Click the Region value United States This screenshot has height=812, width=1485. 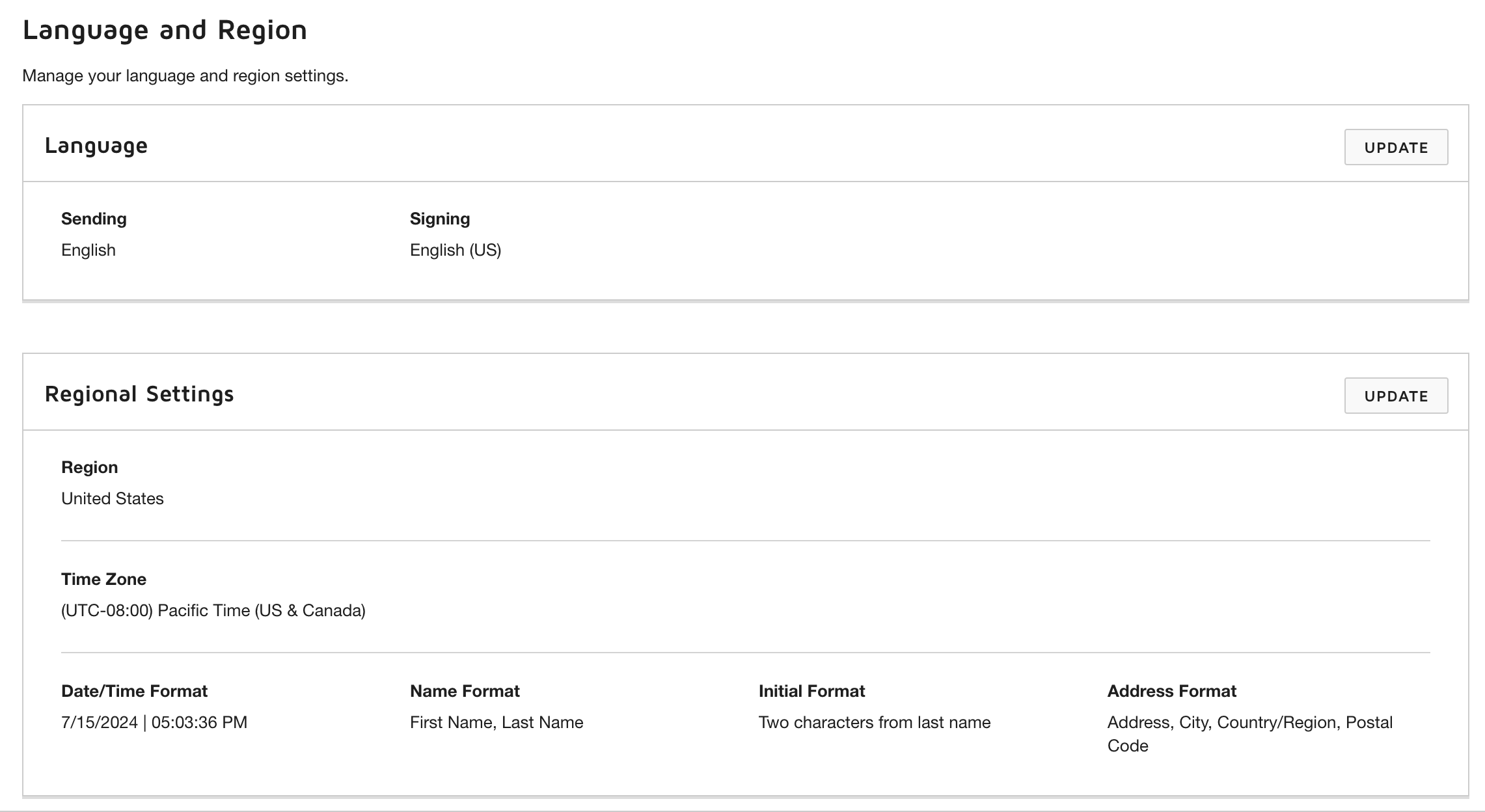pyautogui.click(x=113, y=498)
